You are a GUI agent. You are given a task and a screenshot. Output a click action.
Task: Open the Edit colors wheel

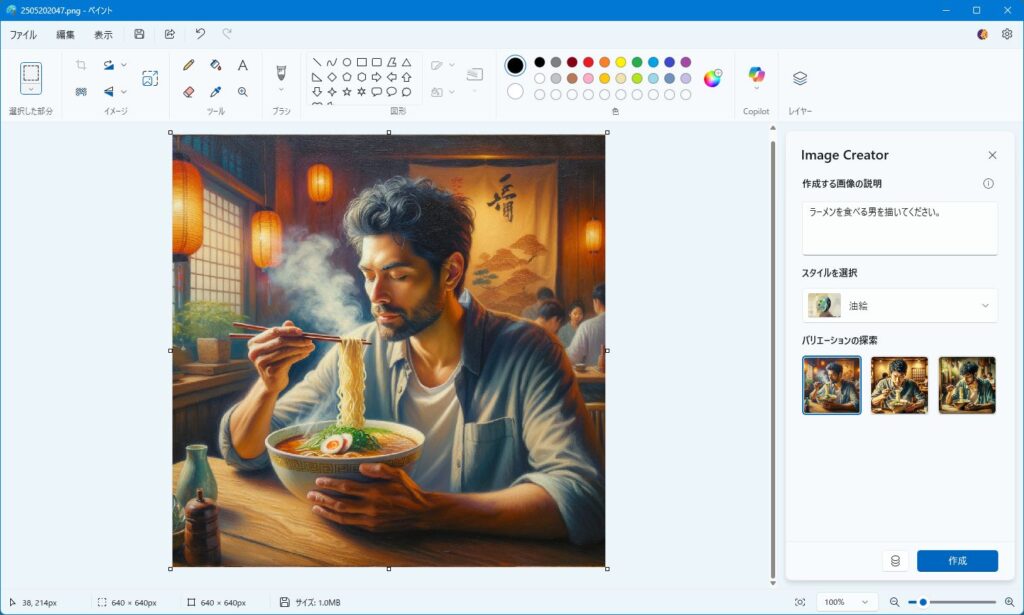(712, 78)
